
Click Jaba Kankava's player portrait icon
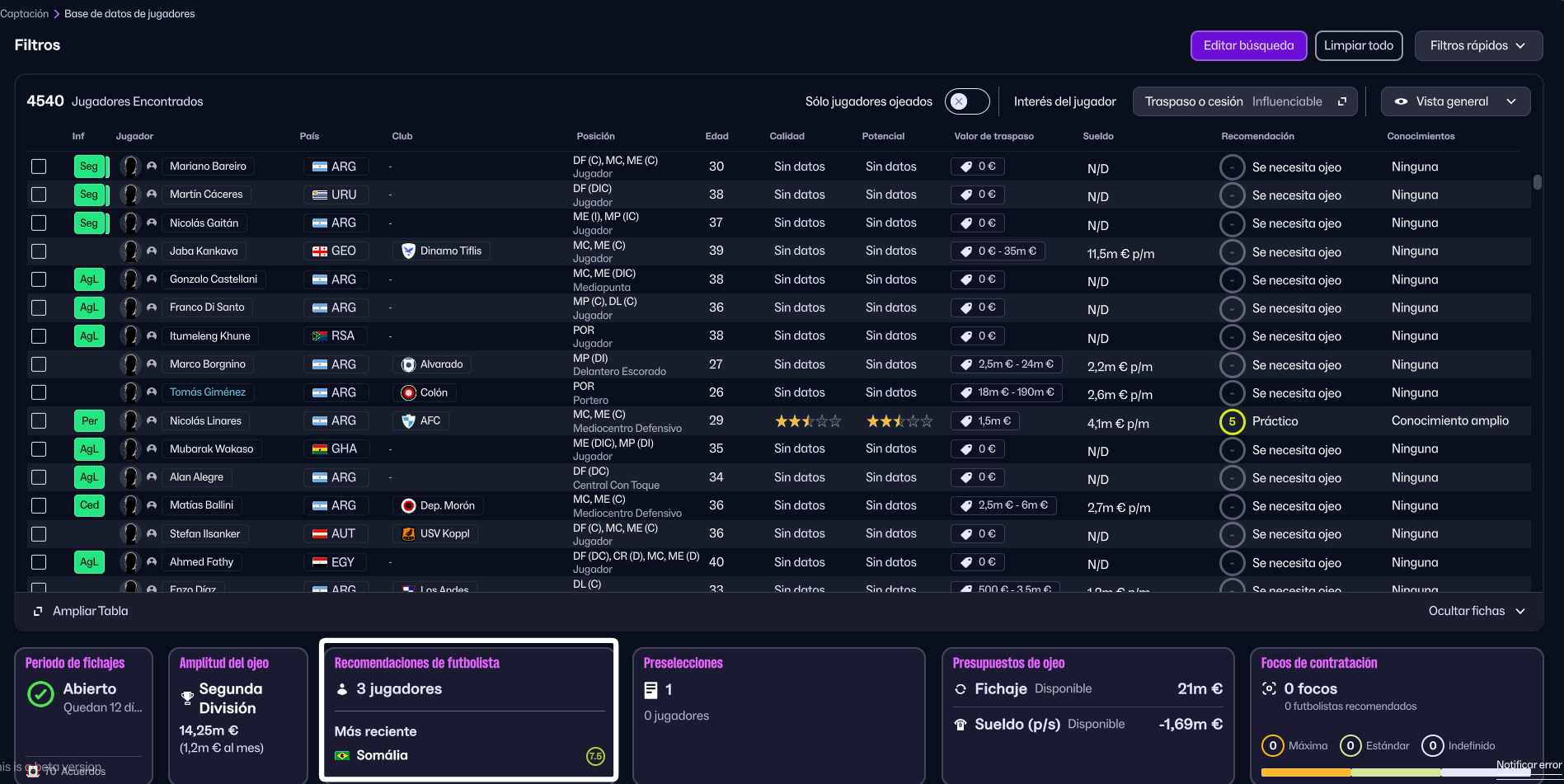coord(129,251)
